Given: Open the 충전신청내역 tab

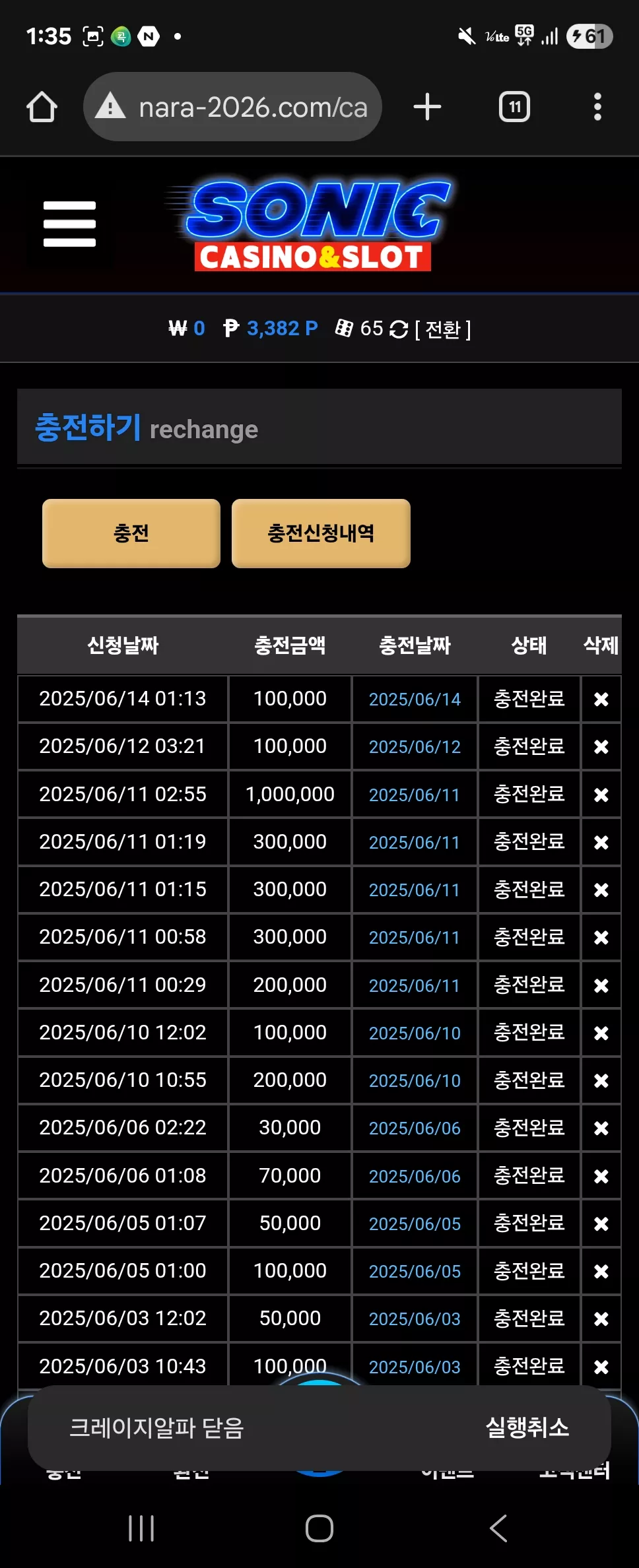Looking at the screenshot, I should [x=321, y=533].
